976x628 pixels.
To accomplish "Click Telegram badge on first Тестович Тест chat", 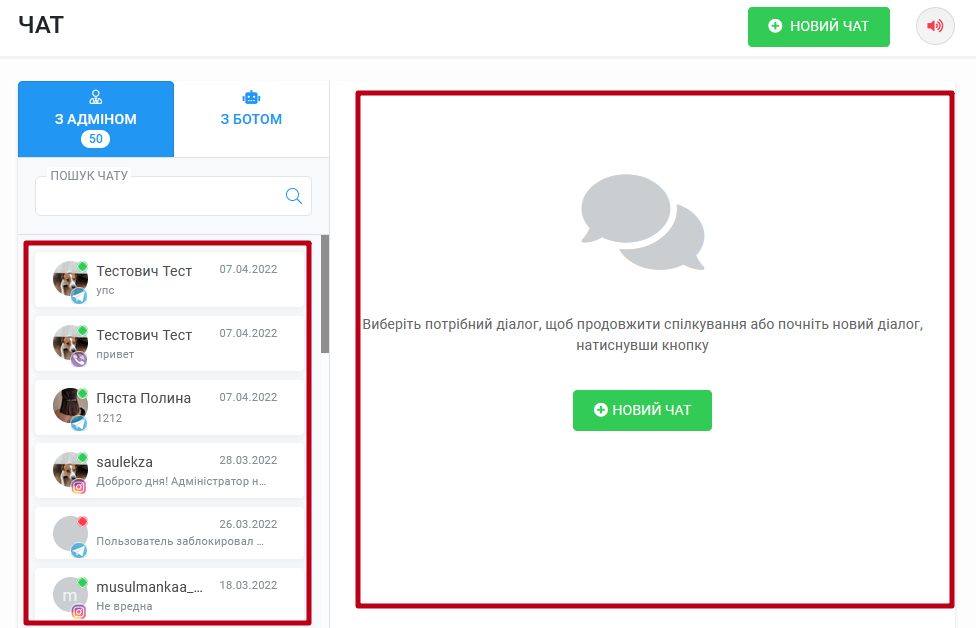I will 79,296.
